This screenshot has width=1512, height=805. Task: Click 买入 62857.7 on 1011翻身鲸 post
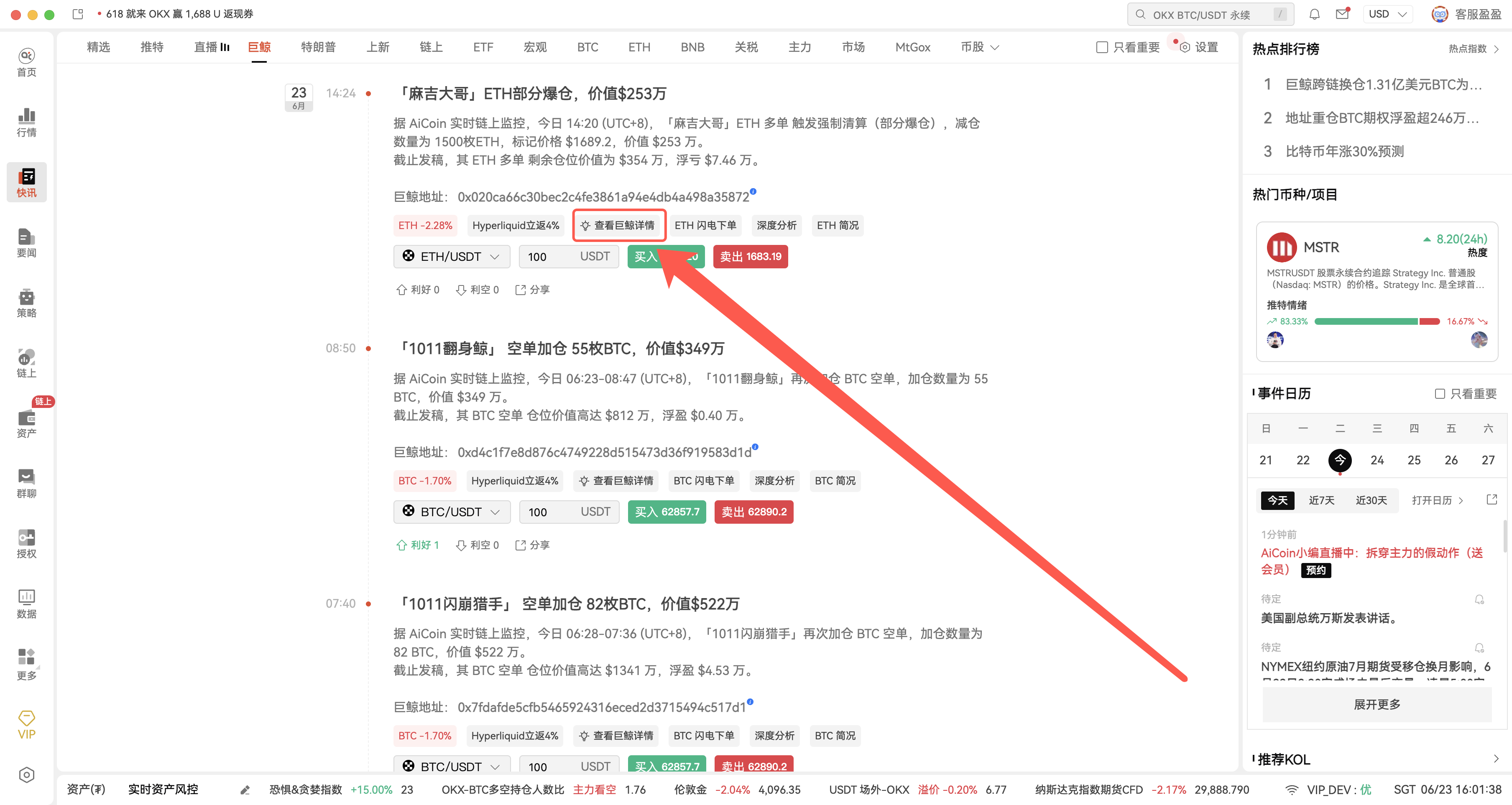tap(667, 512)
